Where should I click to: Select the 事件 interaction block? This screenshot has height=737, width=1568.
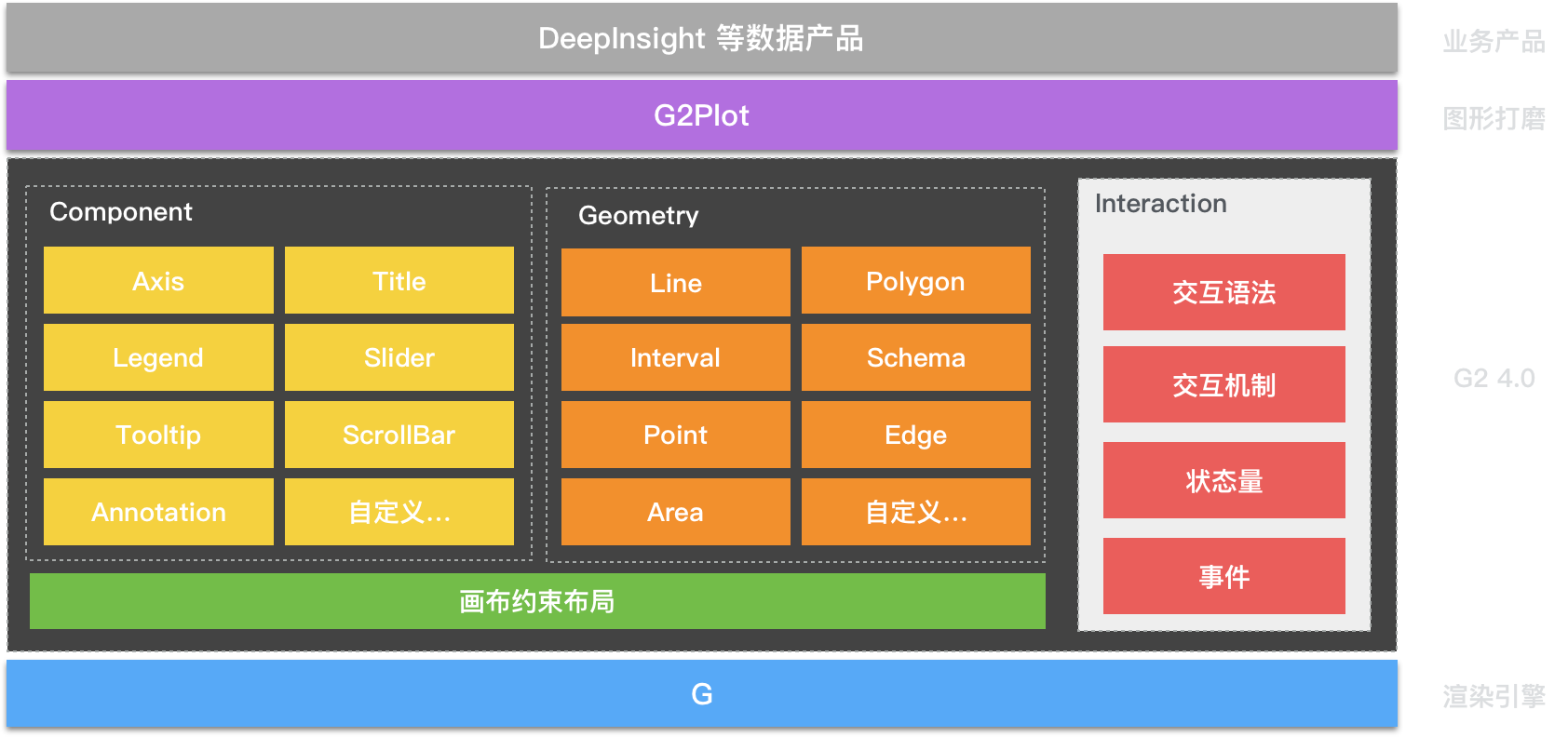pyautogui.click(x=1223, y=576)
